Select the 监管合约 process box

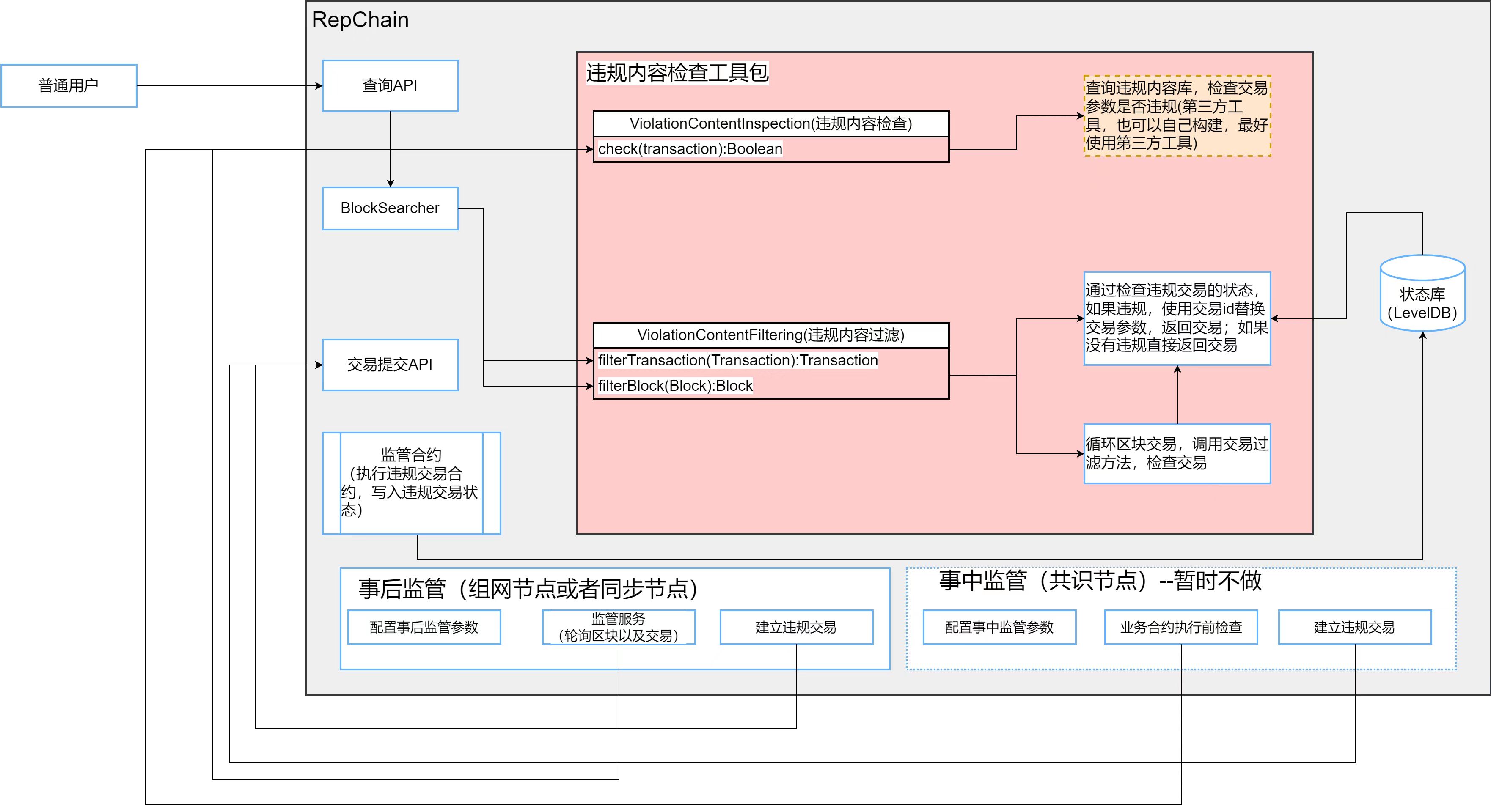411,483
